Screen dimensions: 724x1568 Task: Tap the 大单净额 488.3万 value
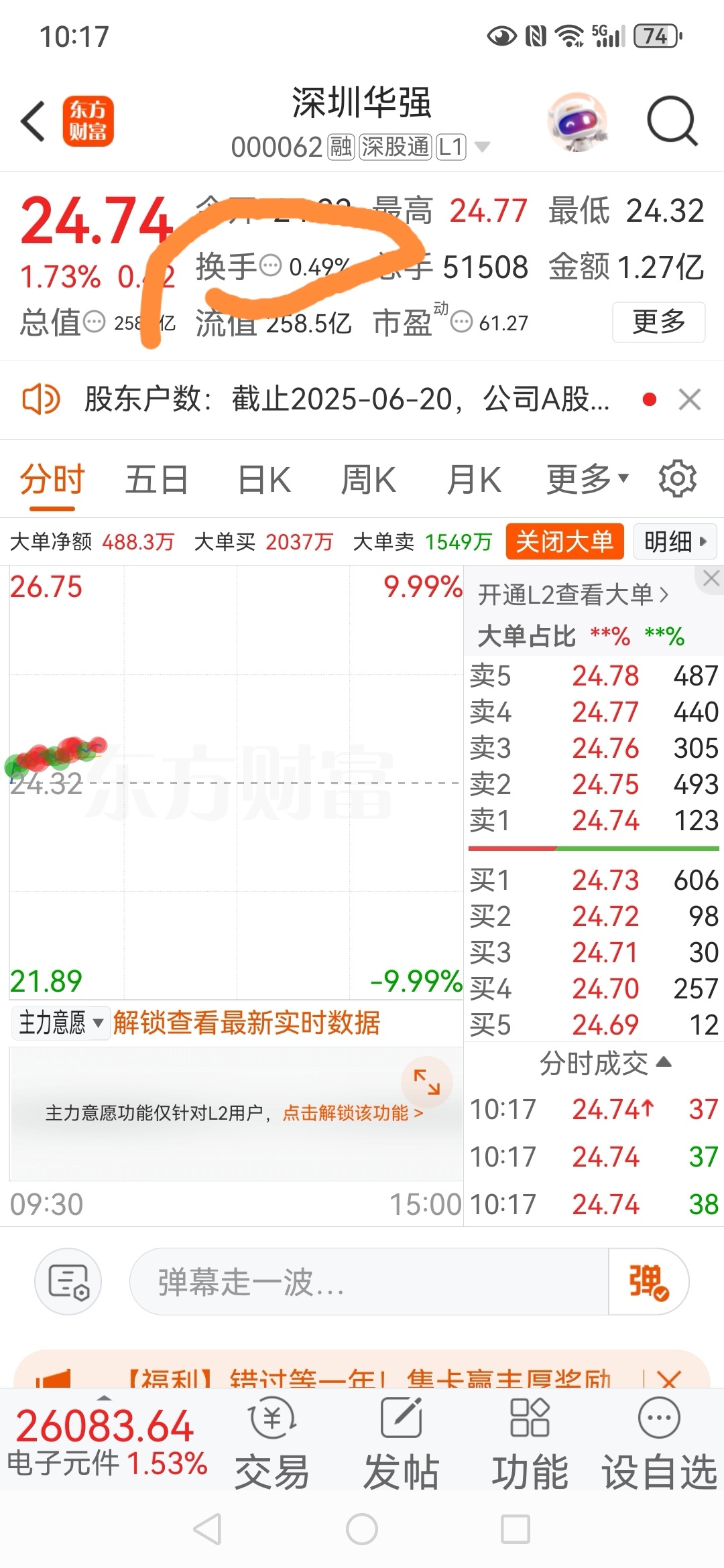click(138, 541)
